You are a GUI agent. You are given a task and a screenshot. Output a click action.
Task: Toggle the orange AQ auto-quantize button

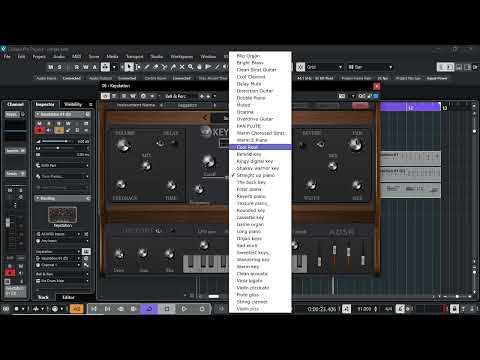point(76,309)
